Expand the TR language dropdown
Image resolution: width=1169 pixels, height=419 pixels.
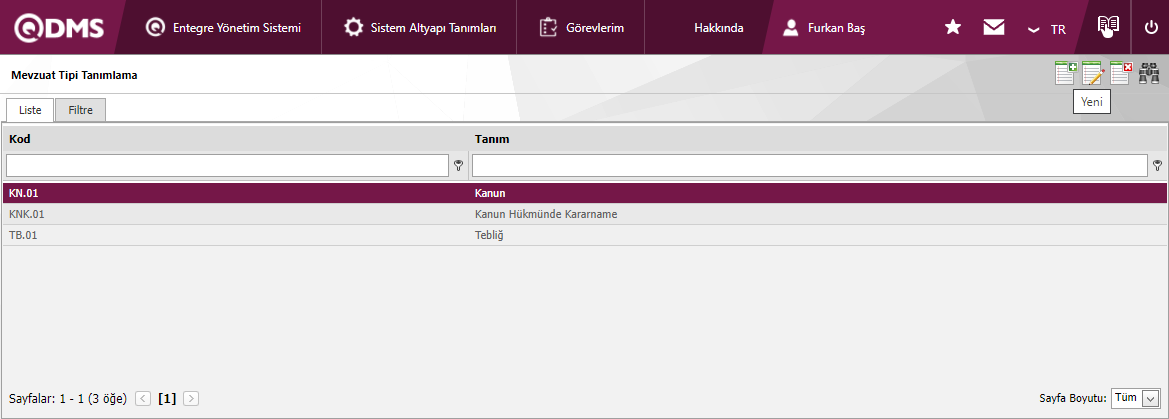(x=1047, y=29)
